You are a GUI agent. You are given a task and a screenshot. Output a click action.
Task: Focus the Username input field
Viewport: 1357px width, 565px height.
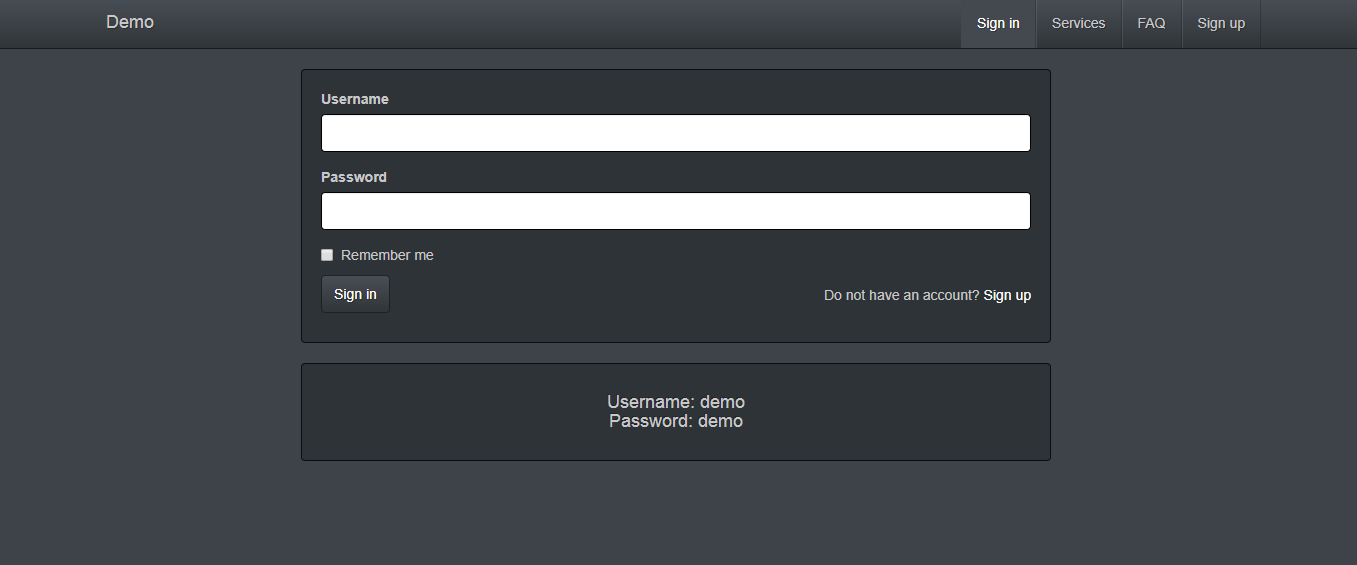point(675,133)
